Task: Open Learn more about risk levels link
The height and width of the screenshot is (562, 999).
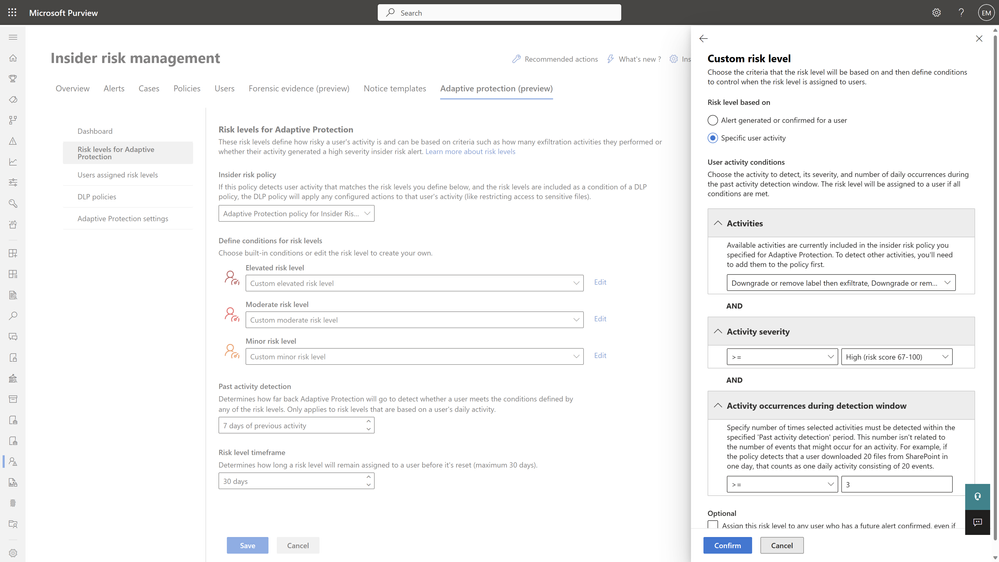Action: point(470,152)
